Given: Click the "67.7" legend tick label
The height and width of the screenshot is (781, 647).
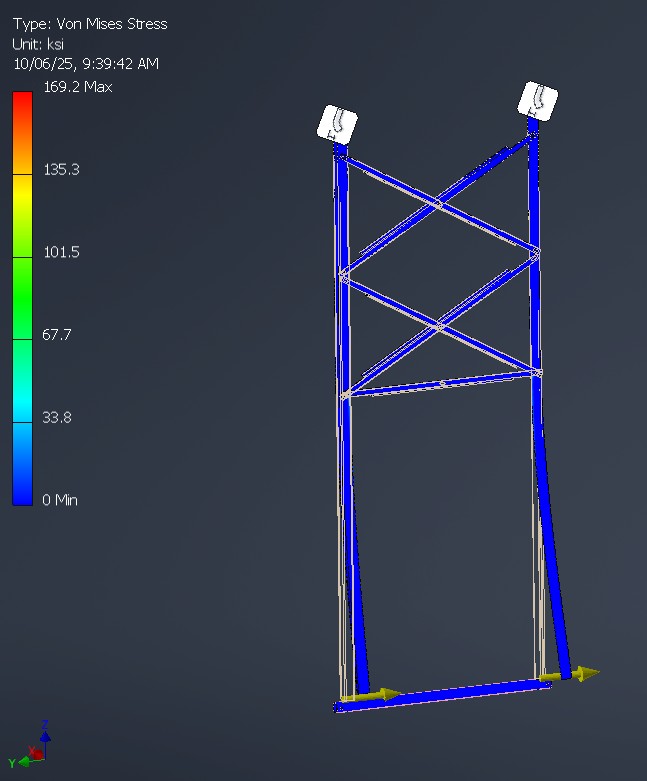Looking at the screenshot, I should (61, 334).
